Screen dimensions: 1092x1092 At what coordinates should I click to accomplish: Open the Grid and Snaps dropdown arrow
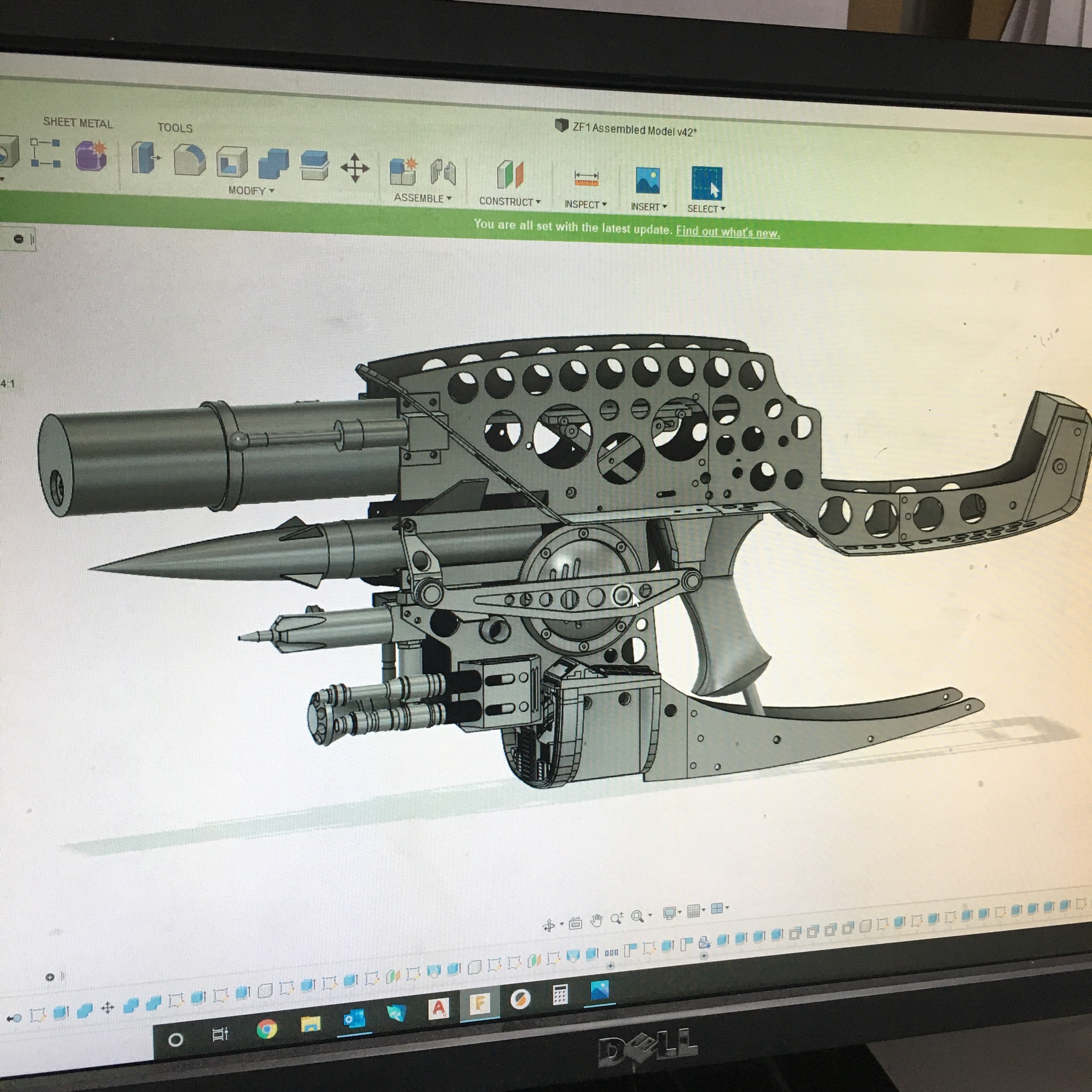tap(704, 910)
